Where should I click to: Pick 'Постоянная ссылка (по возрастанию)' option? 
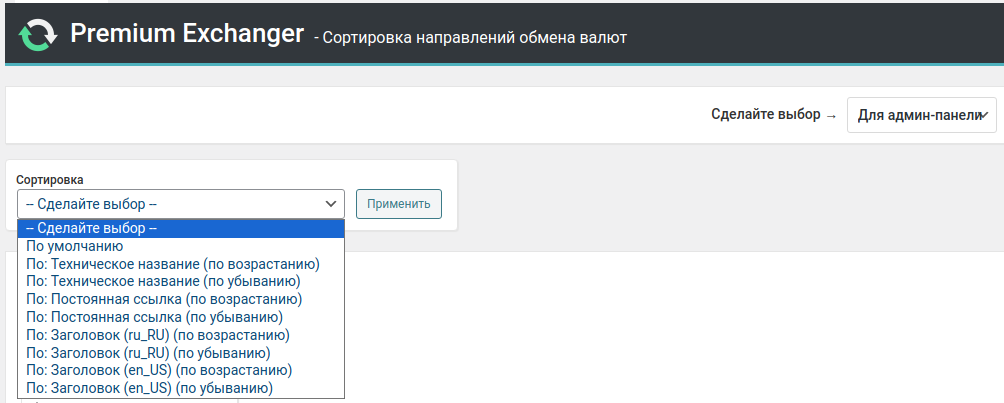[x=181, y=299]
